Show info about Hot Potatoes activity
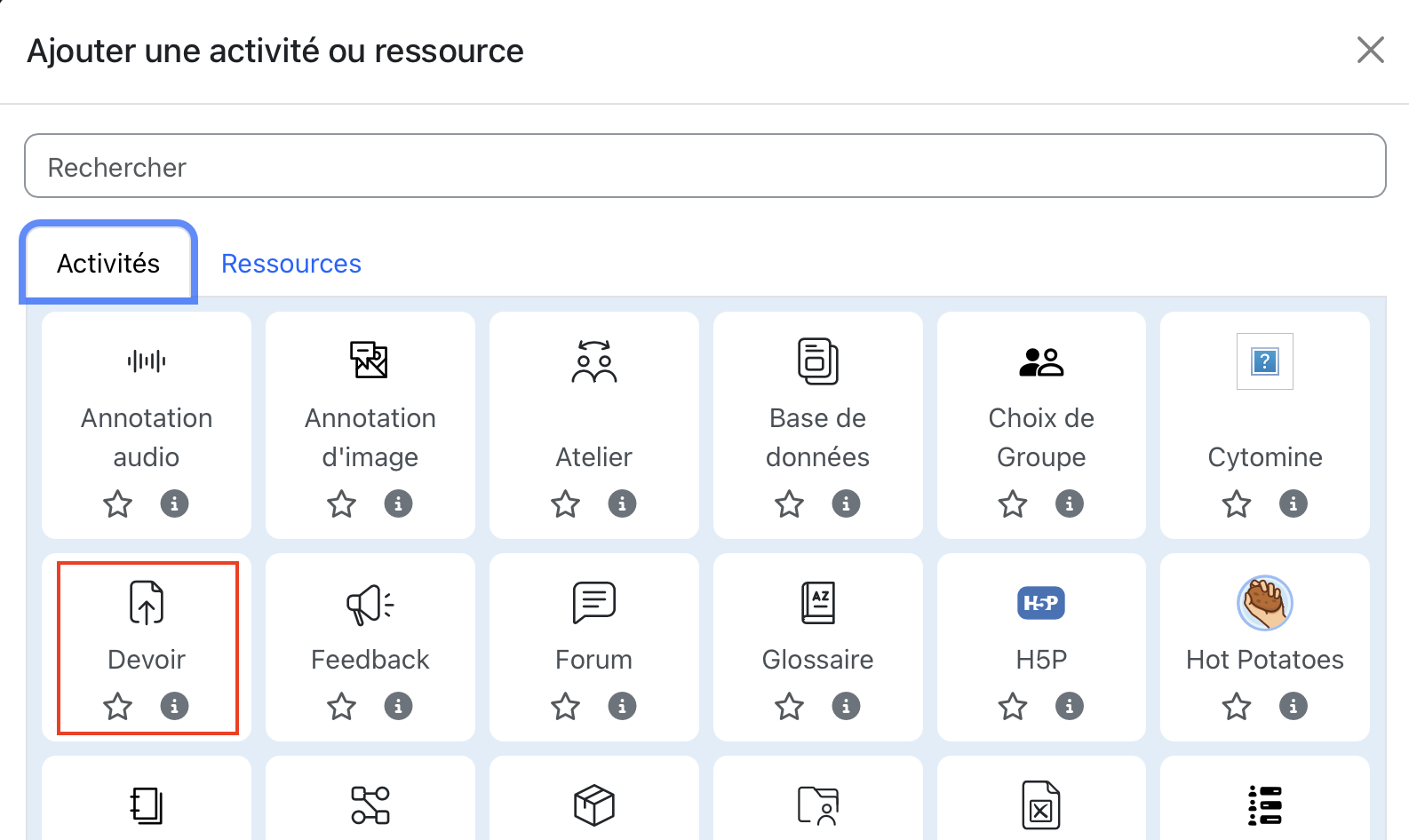1409x840 pixels. click(x=1294, y=707)
